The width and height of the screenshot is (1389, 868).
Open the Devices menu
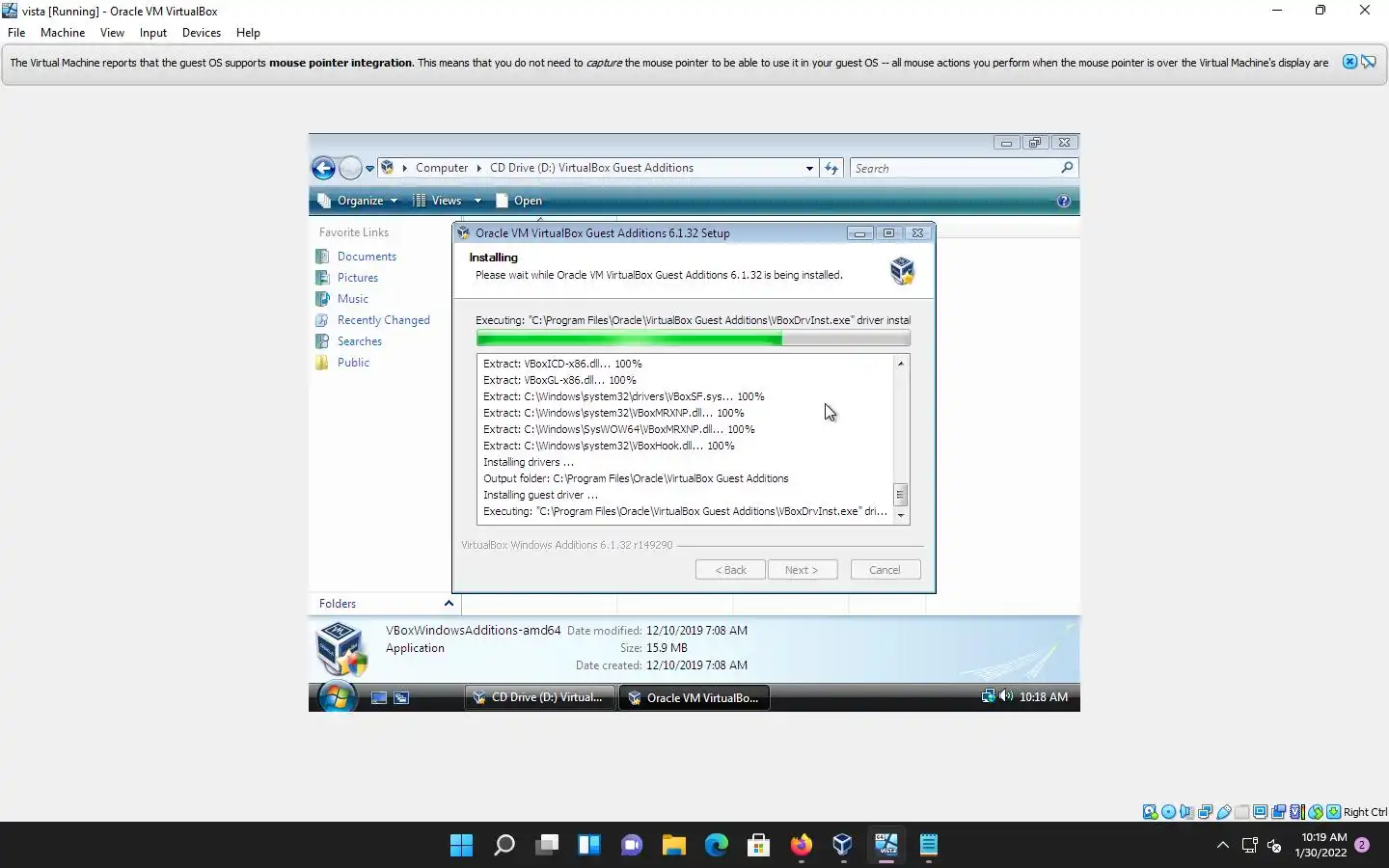[202, 32]
